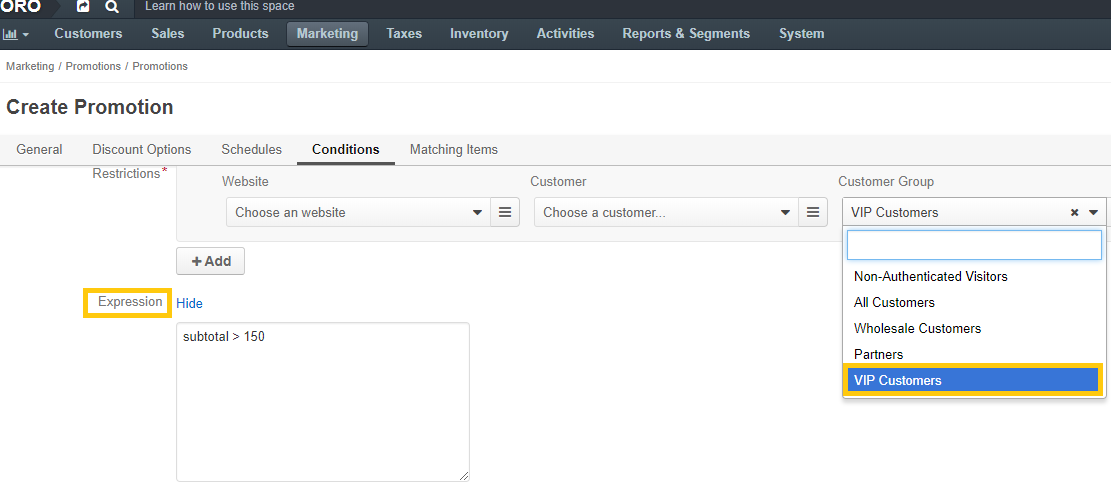Click Learn how to use this space
The image size is (1111, 499).
click(219, 6)
